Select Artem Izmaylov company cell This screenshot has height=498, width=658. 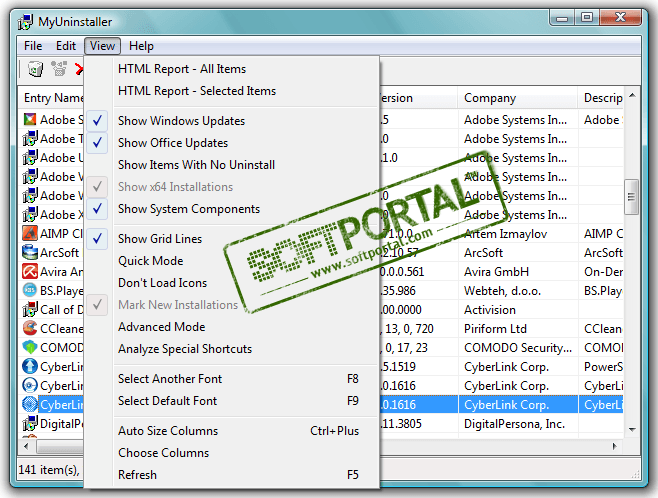[518, 234]
